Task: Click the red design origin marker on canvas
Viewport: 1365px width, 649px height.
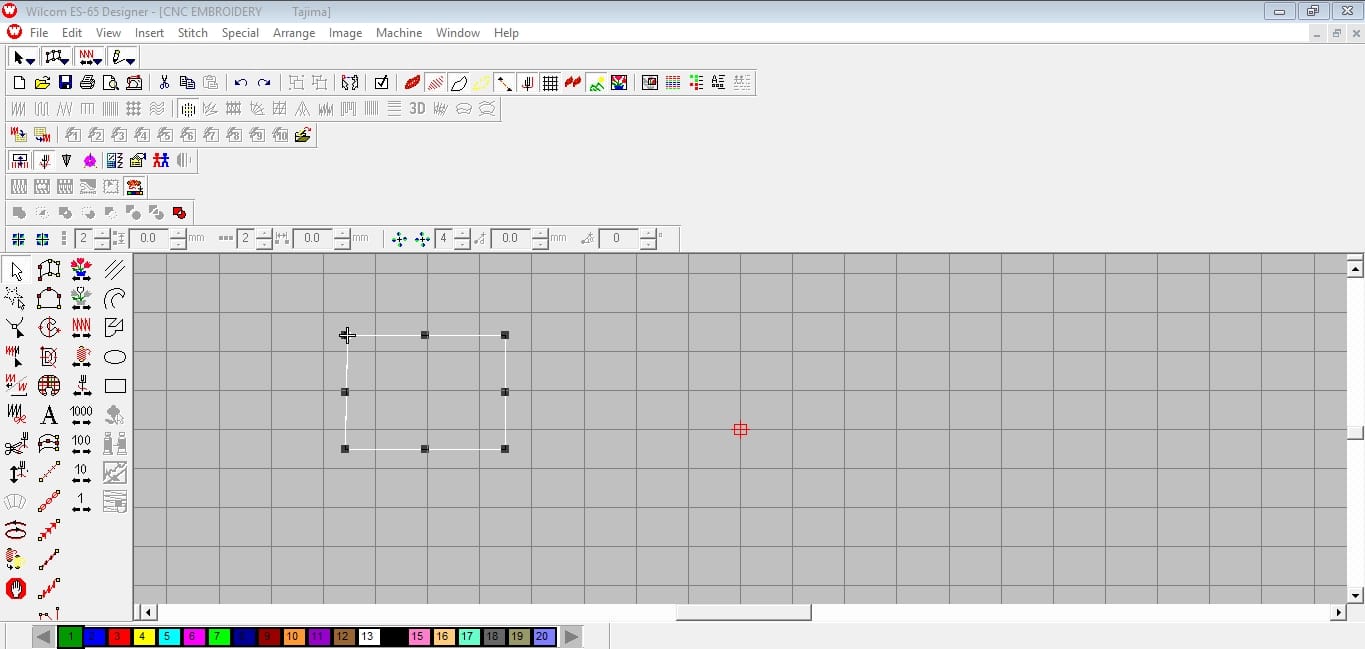Action: pos(740,430)
